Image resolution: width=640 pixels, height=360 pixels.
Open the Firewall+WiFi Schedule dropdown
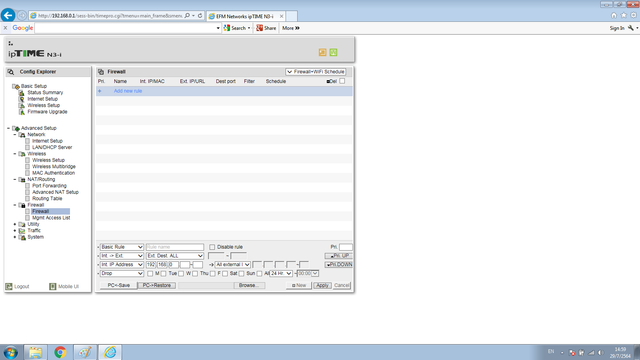(316, 72)
